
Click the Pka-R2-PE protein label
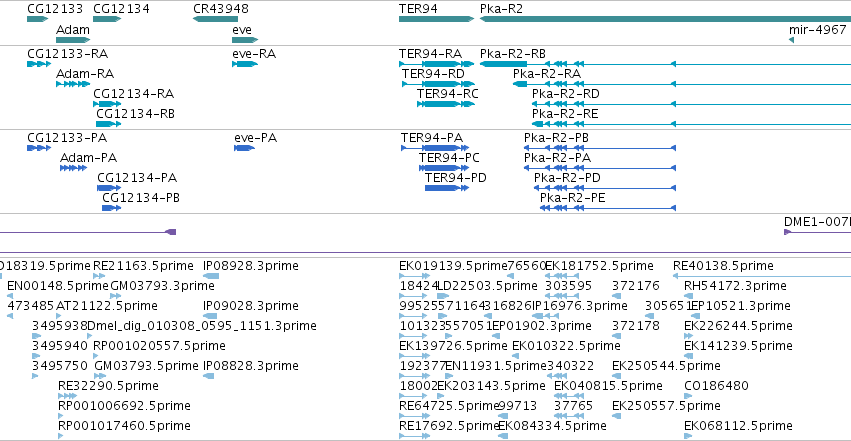(573, 198)
